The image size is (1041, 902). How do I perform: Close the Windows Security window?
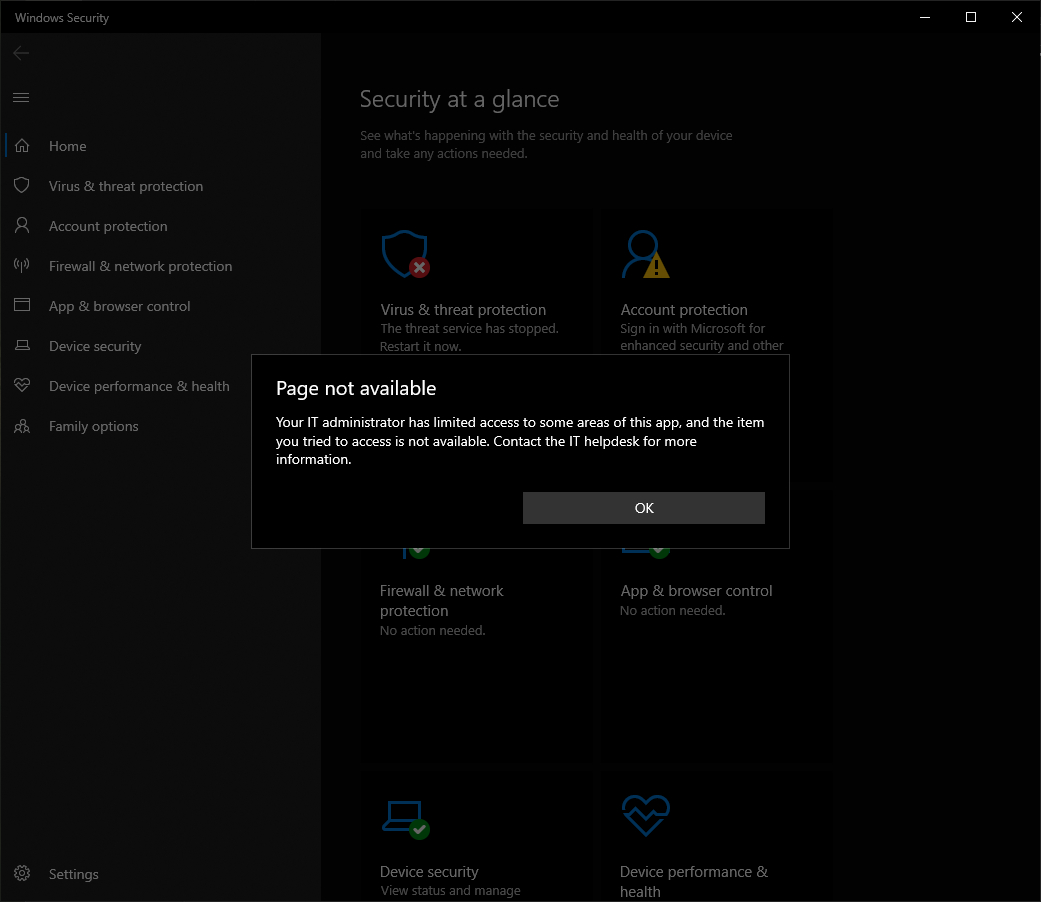coord(1016,17)
